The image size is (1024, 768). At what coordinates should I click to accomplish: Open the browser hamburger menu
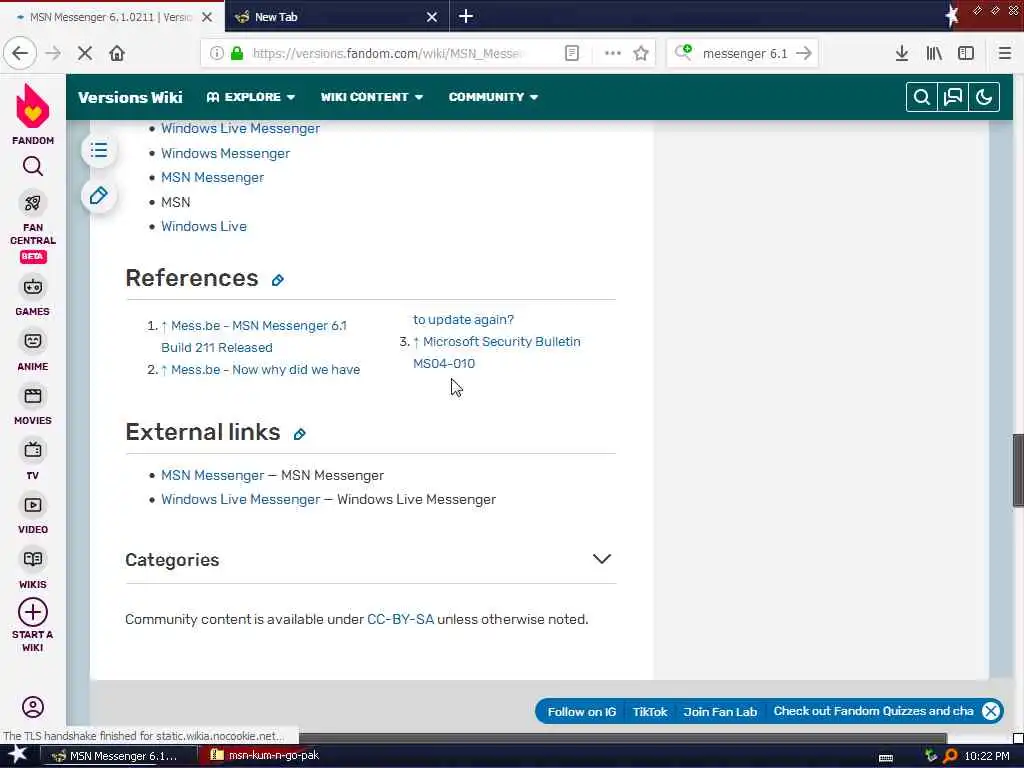[1004, 53]
